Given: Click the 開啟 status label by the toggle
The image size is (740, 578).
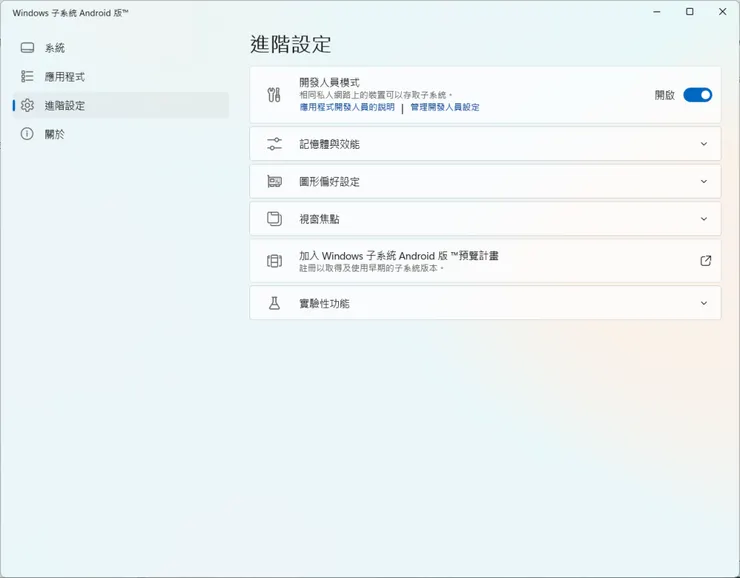Looking at the screenshot, I should point(665,95).
